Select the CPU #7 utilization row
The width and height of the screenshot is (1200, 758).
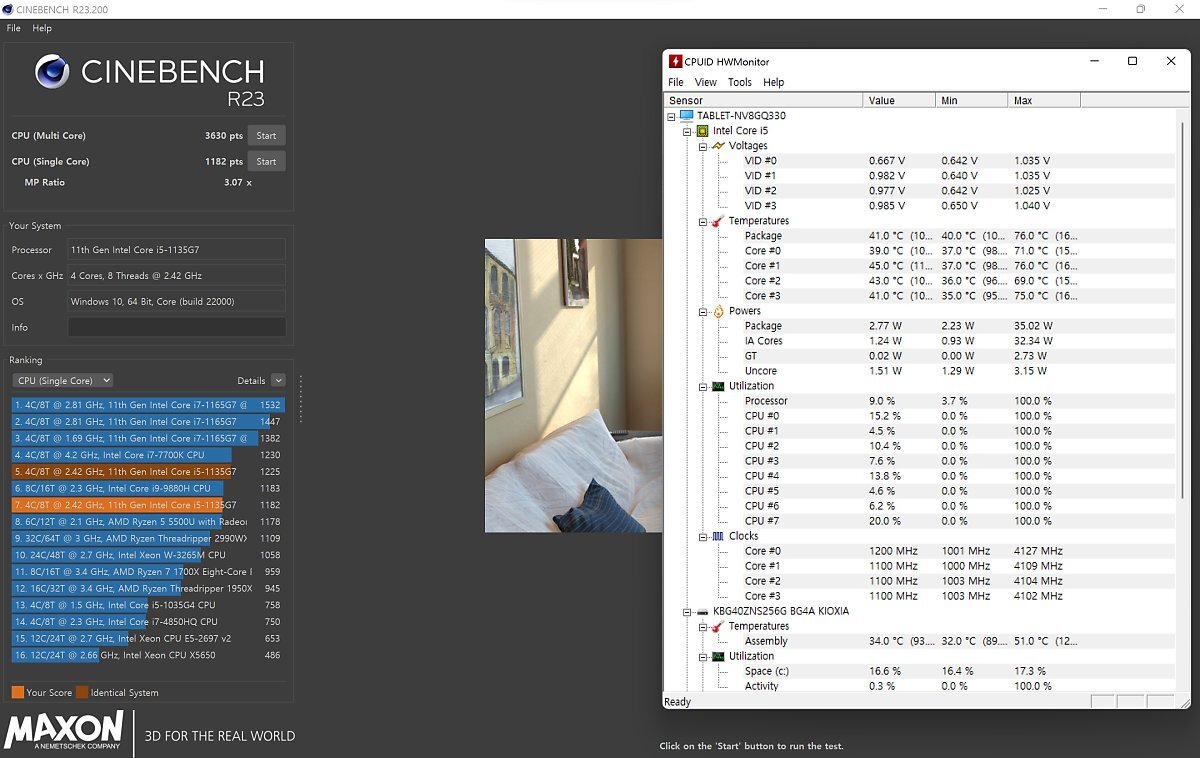[921, 521]
